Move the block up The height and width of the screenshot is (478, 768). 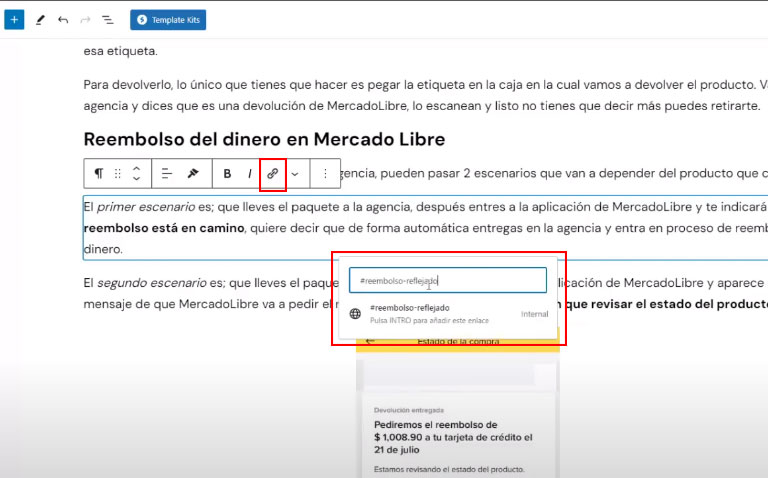point(137,168)
